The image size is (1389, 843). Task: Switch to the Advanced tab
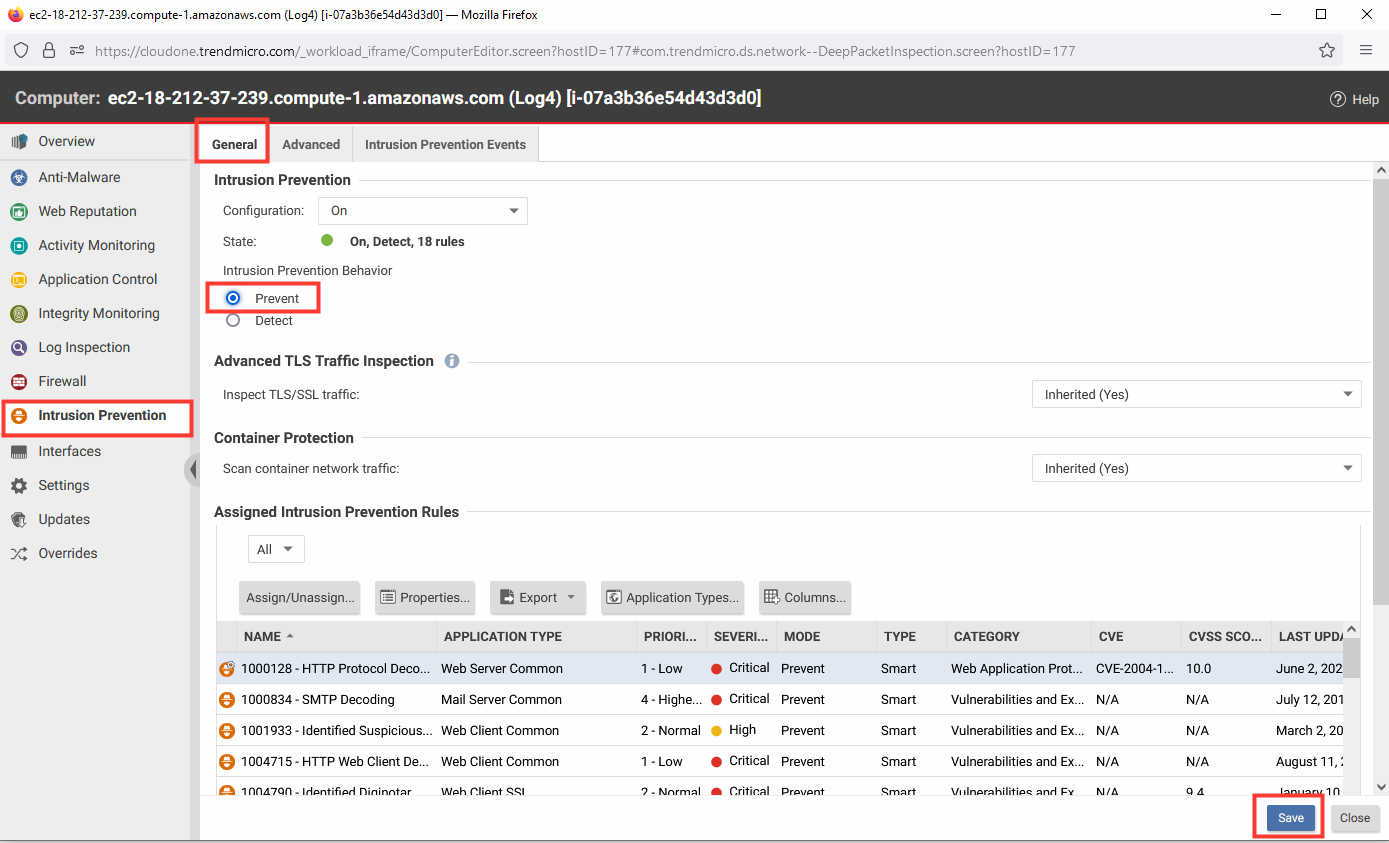click(x=311, y=144)
